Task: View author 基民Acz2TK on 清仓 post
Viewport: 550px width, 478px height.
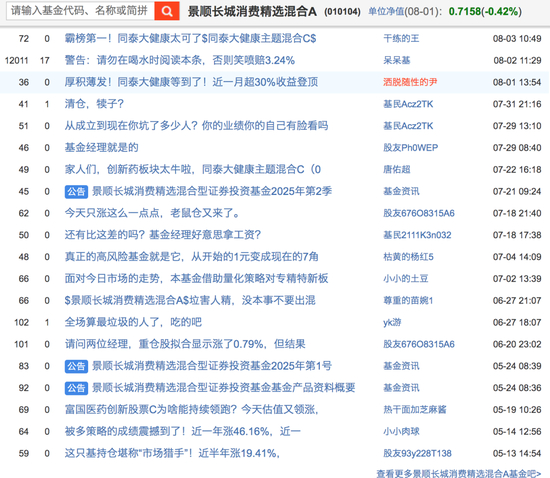Action: (408, 104)
